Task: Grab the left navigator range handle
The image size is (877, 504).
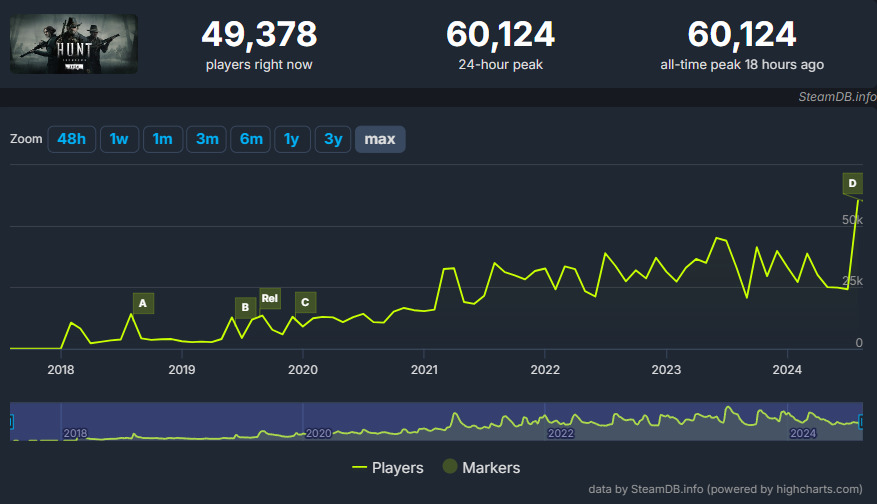Action: [11, 422]
